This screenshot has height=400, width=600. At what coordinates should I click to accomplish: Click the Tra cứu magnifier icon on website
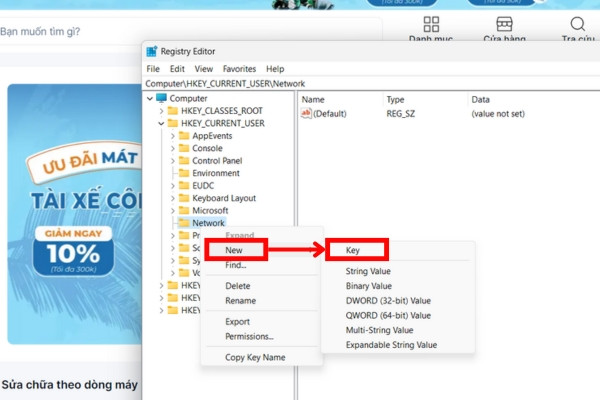[x=577, y=24]
